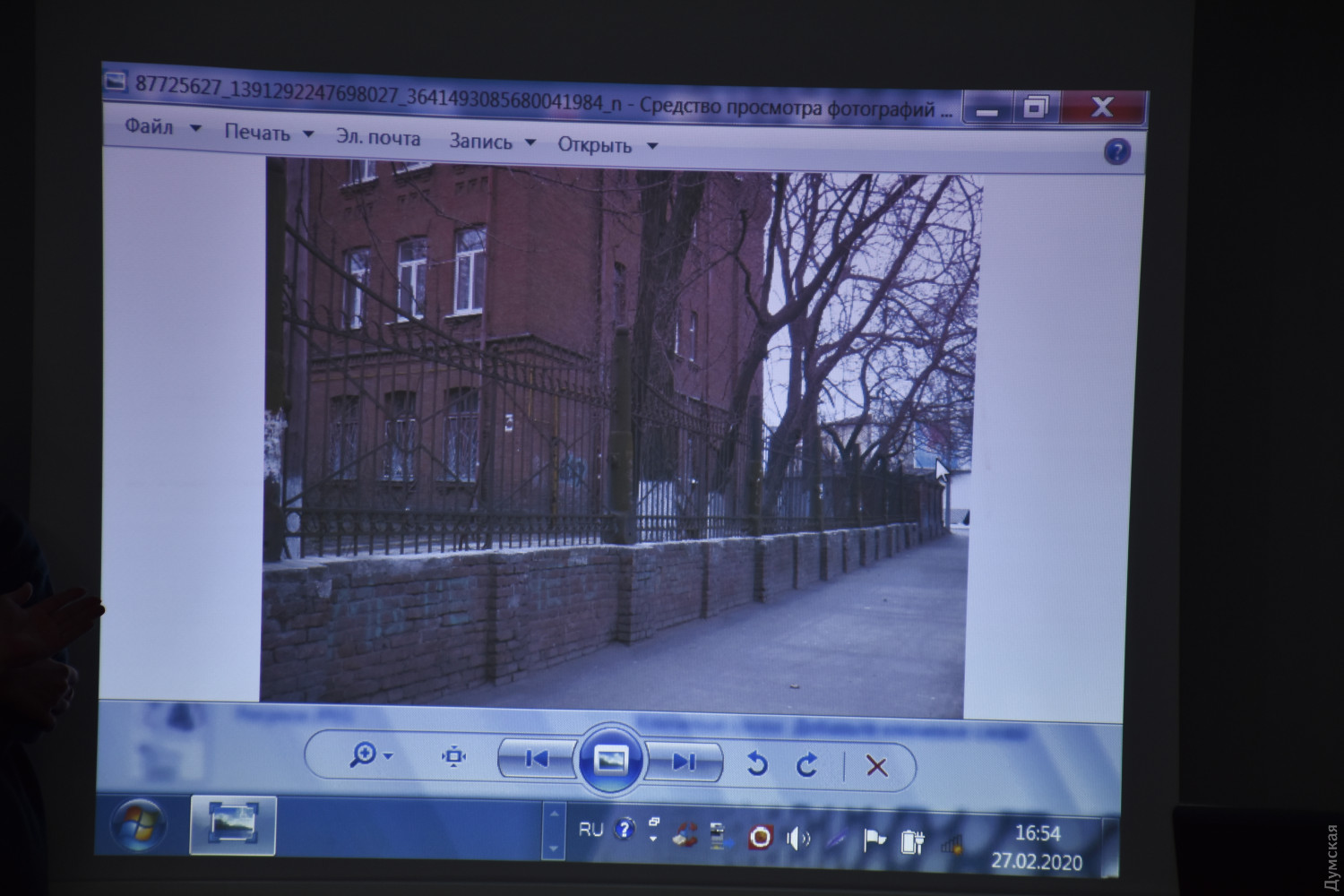Open the blue Help question mark
Viewport: 1344px width, 896px height.
pos(1116,152)
